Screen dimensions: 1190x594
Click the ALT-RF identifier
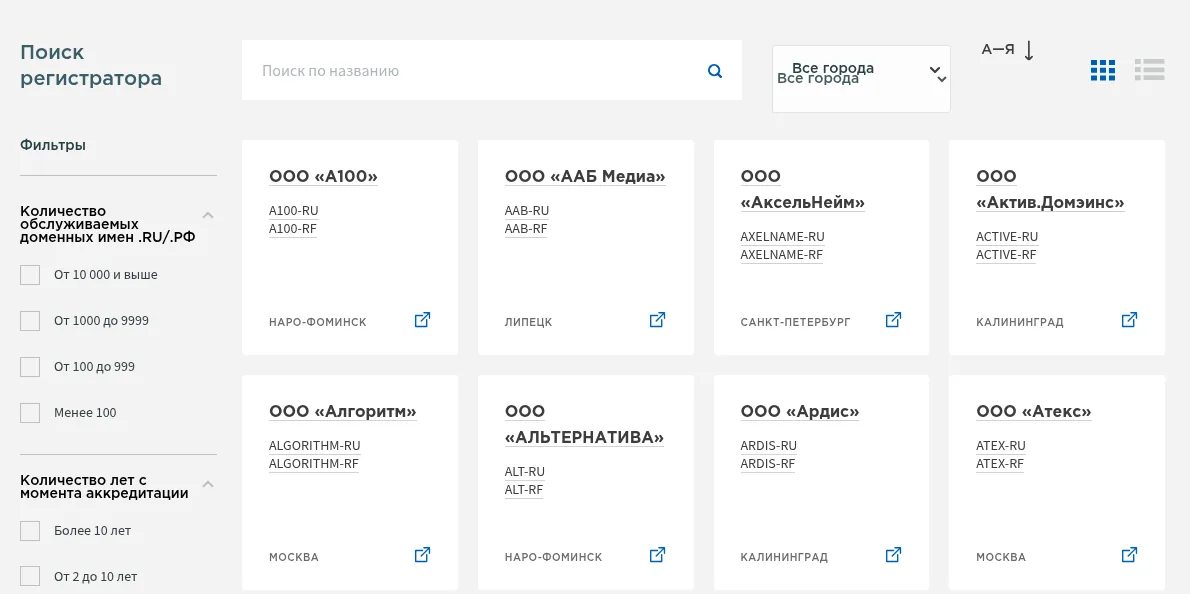pos(524,490)
